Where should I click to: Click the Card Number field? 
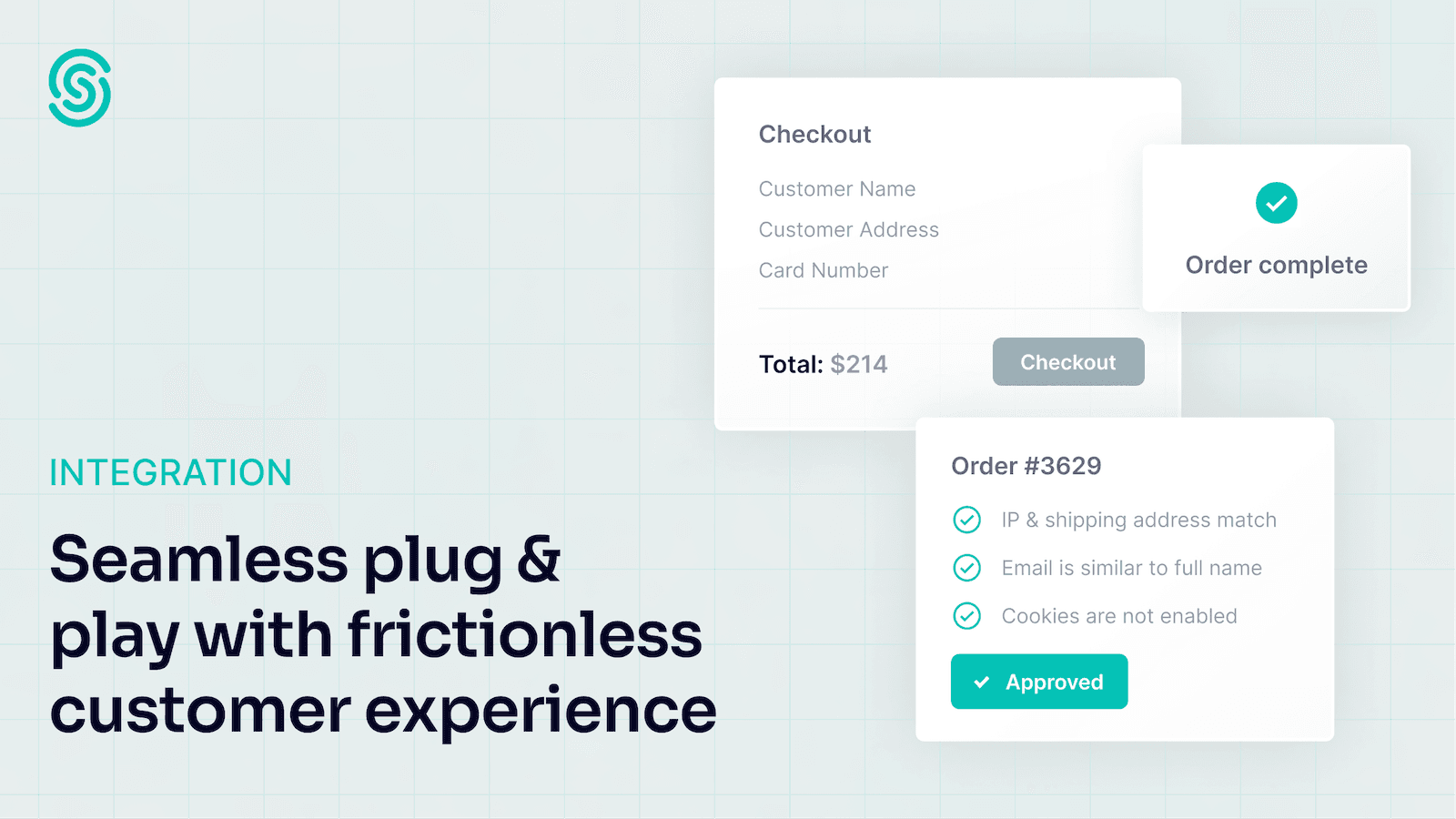click(x=824, y=270)
